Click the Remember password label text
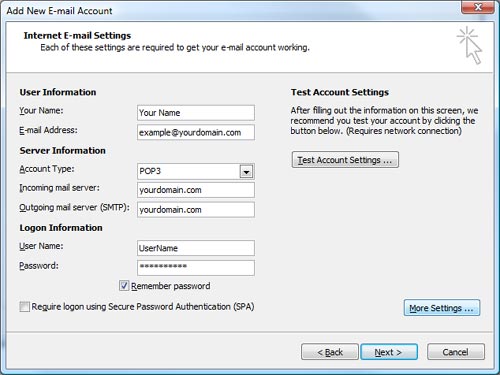The image size is (500, 375). click(170, 286)
